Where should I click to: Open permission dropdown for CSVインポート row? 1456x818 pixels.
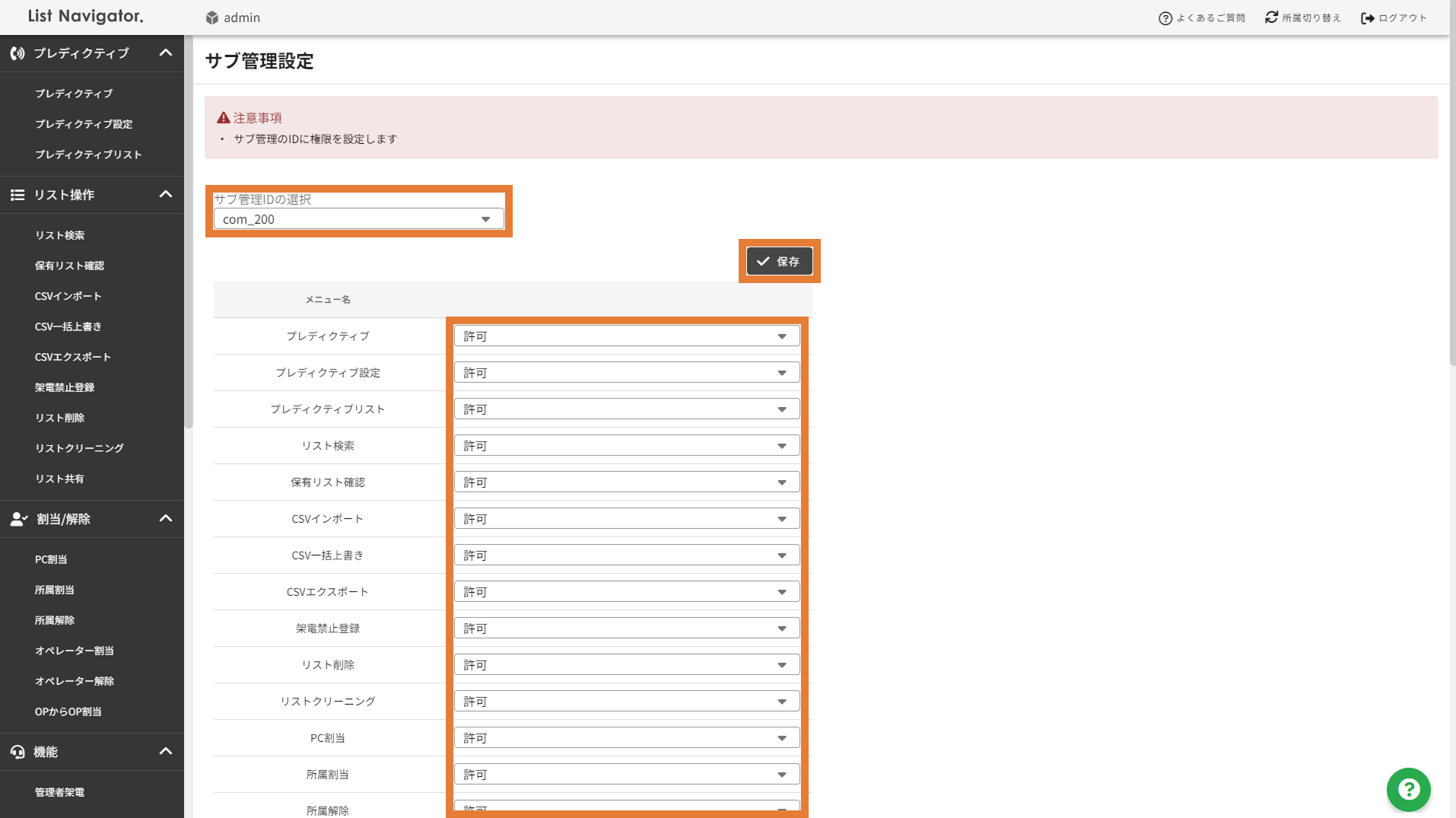click(x=626, y=519)
